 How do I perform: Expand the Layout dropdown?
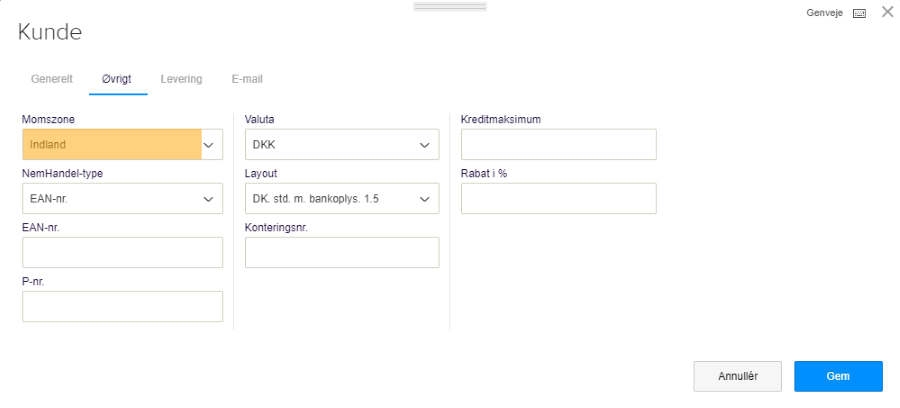(x=341, y=199)
